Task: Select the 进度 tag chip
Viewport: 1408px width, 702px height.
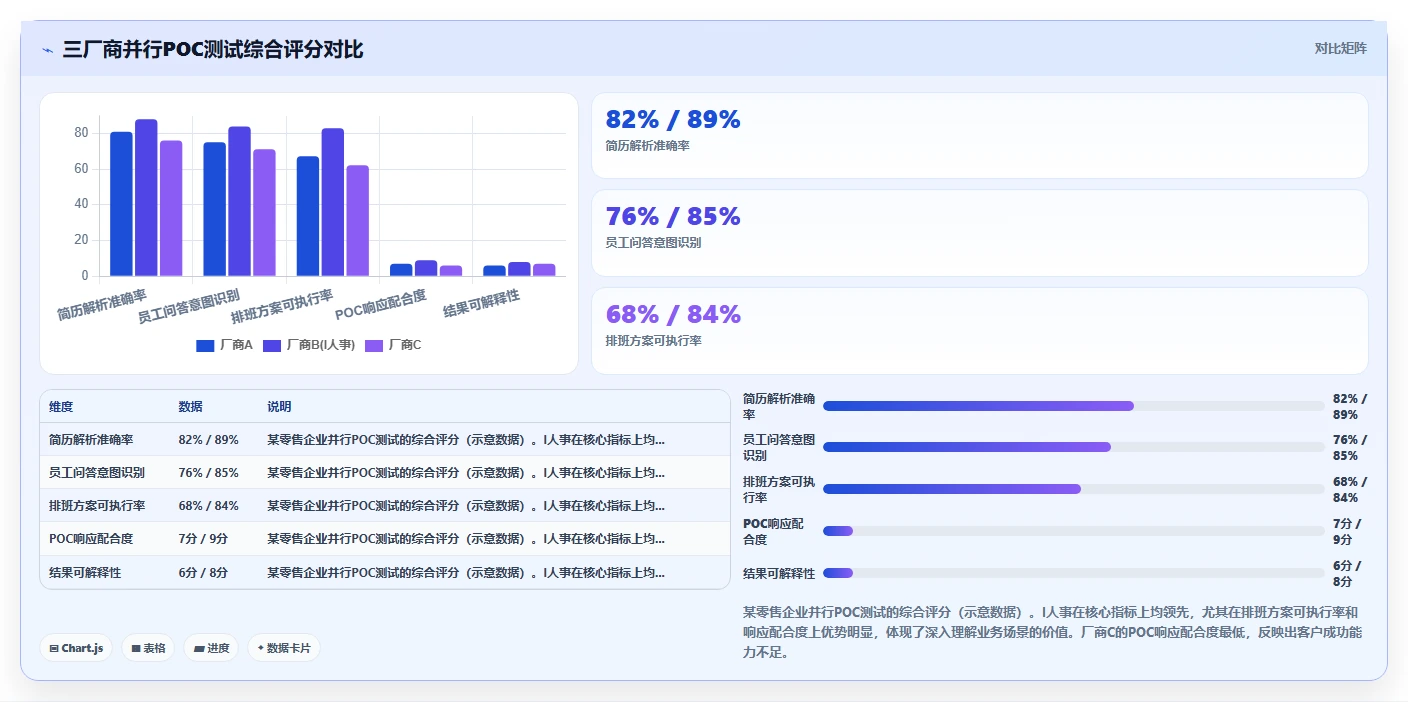Action: (211, 648)
